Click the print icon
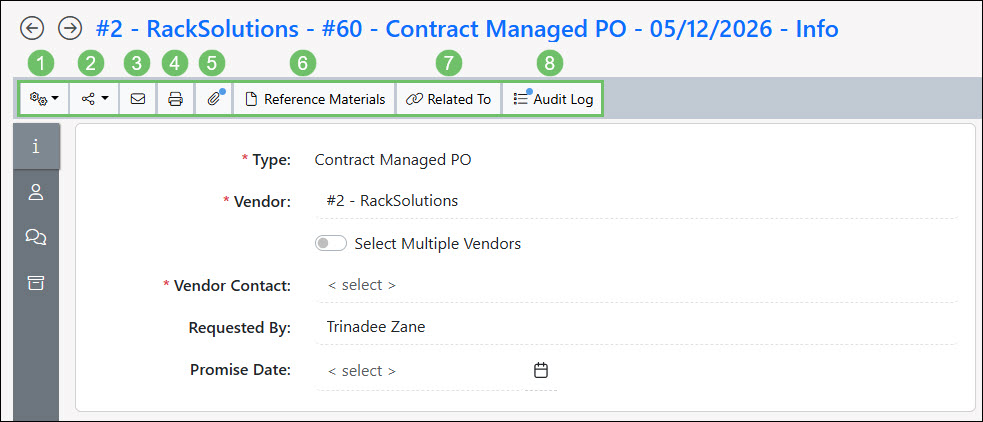Viewport: 983px width, 422px height. [176, 98]
